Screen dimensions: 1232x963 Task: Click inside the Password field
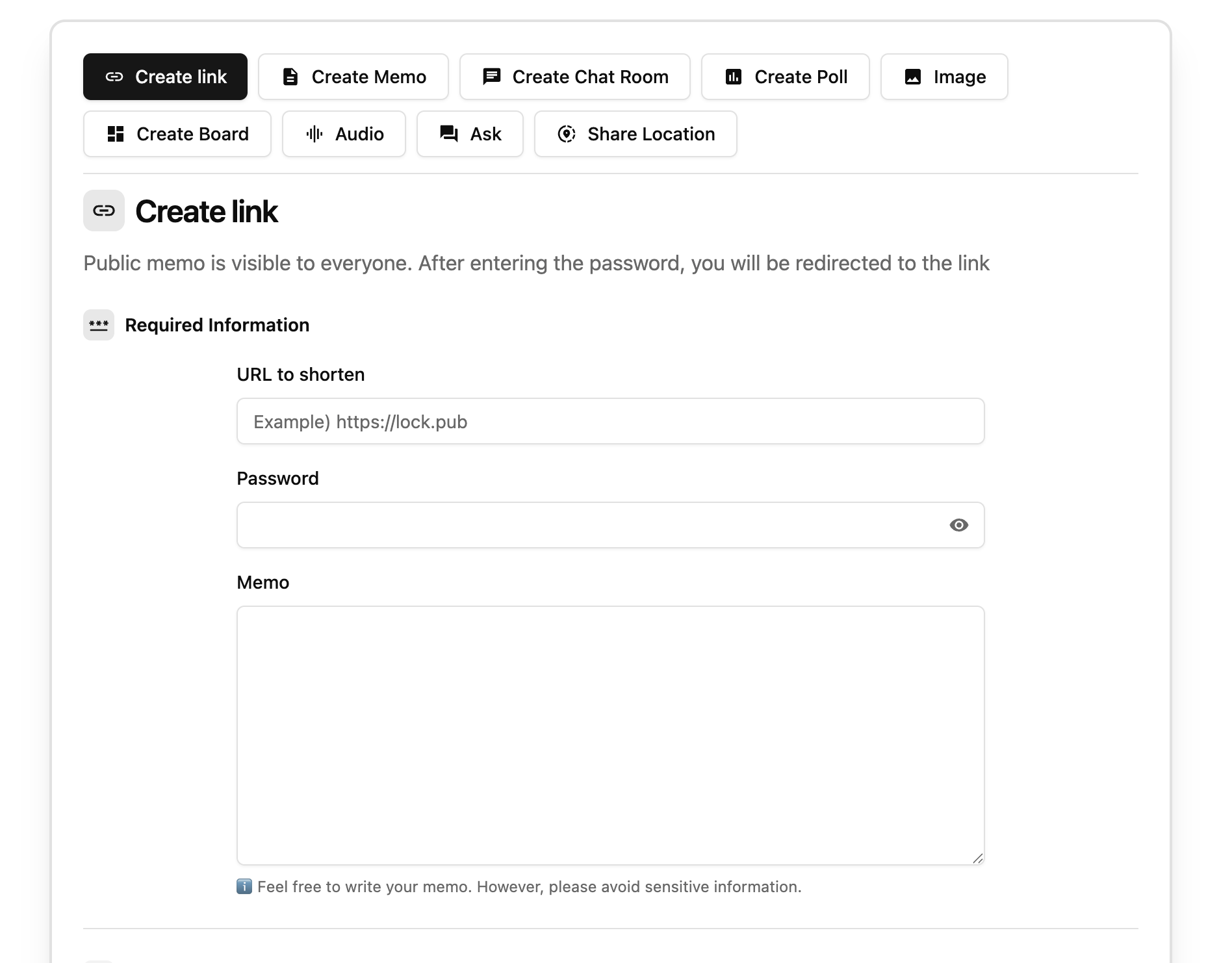(585, 525)
